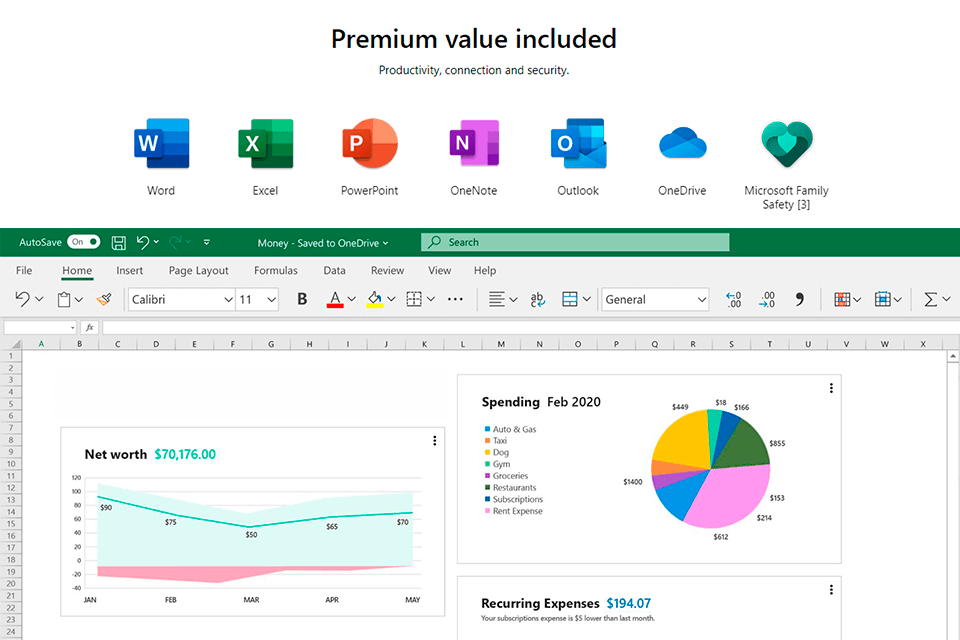Click in the Search box

(575, 242)
